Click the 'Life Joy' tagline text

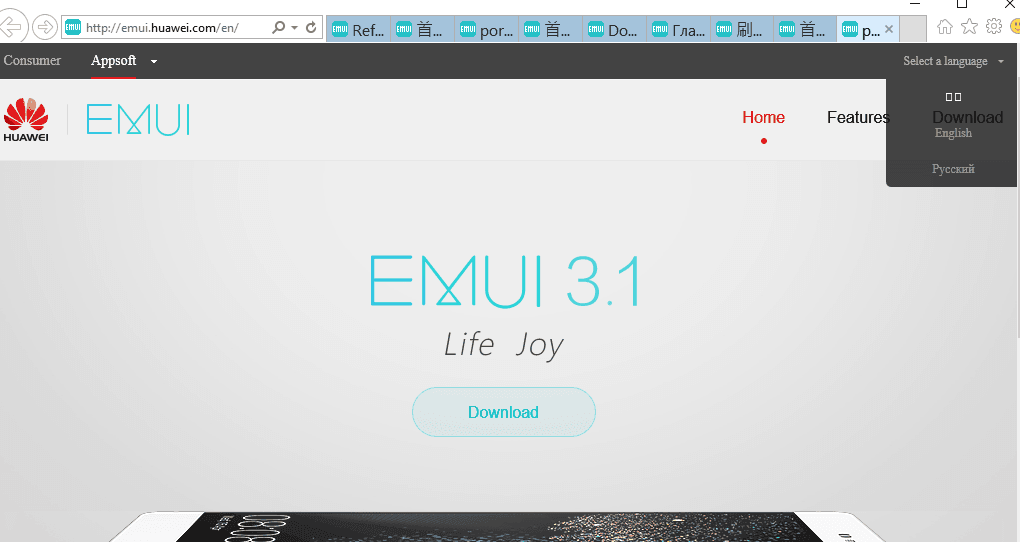(x=503, y=344)
